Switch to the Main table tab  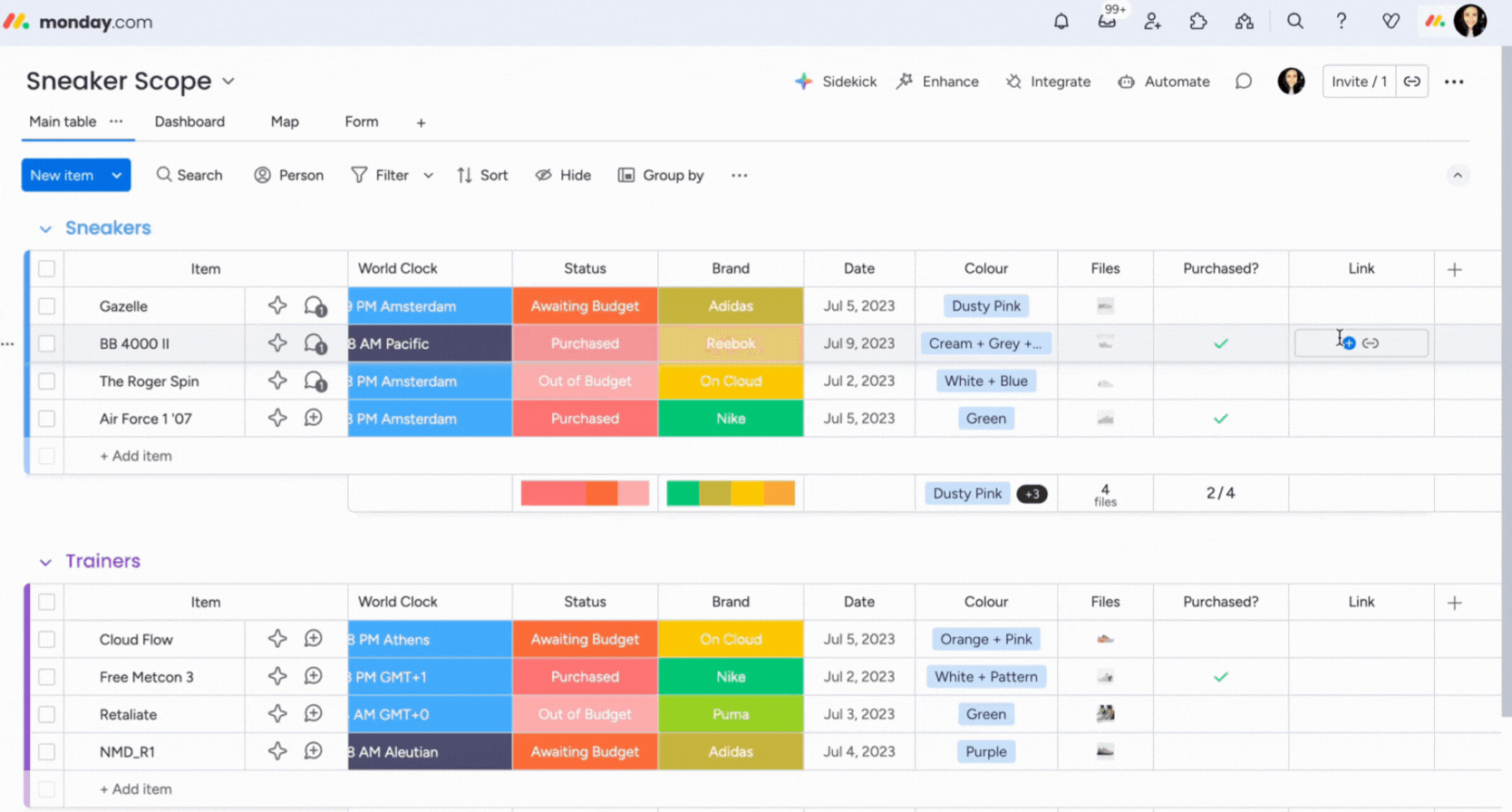click(x=63, y=121)
